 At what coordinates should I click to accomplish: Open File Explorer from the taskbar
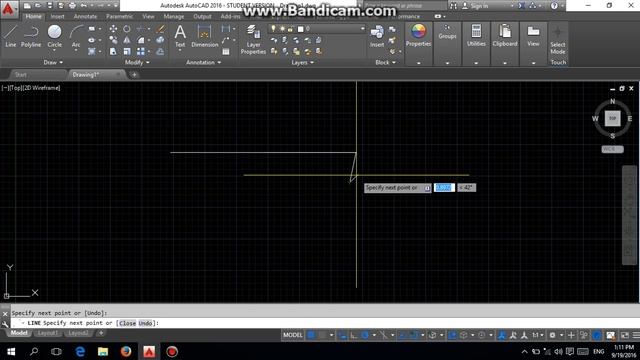(103, 351)
